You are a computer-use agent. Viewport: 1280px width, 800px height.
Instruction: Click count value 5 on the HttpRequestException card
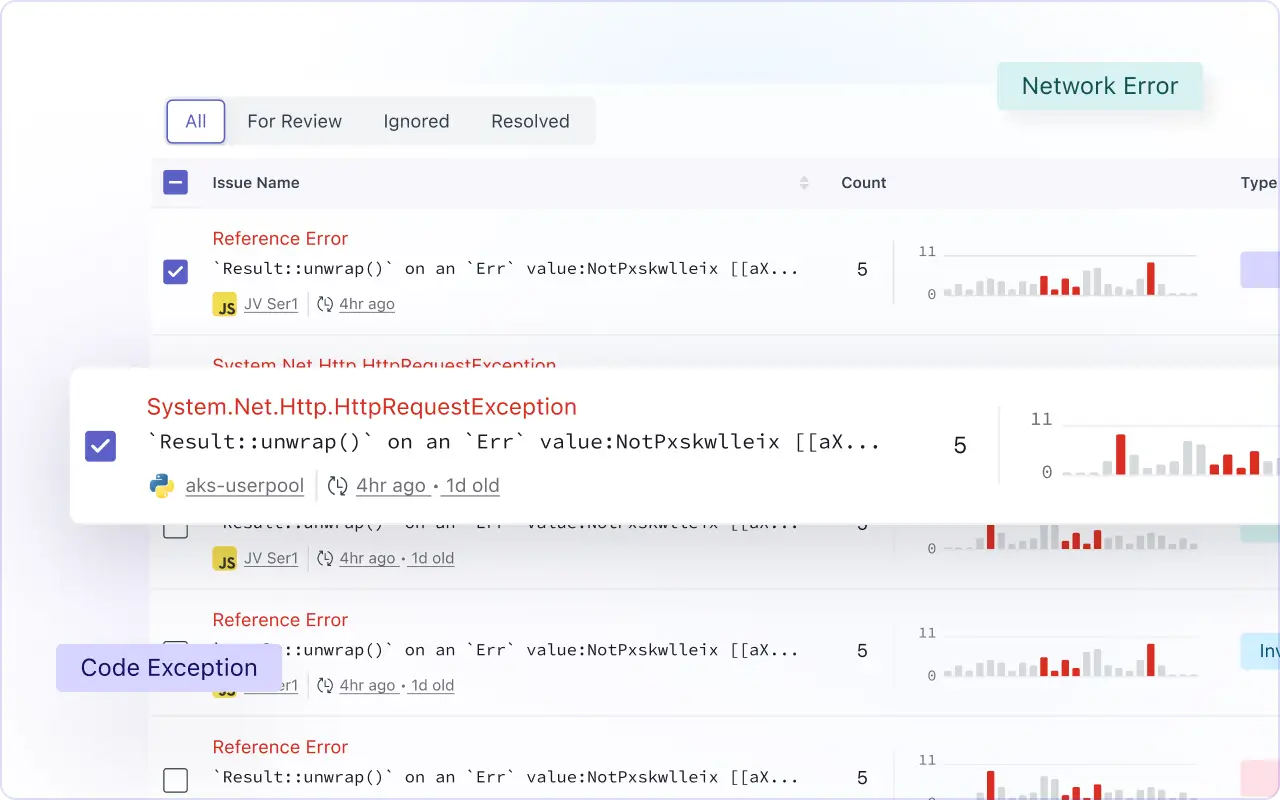[960, 446]
